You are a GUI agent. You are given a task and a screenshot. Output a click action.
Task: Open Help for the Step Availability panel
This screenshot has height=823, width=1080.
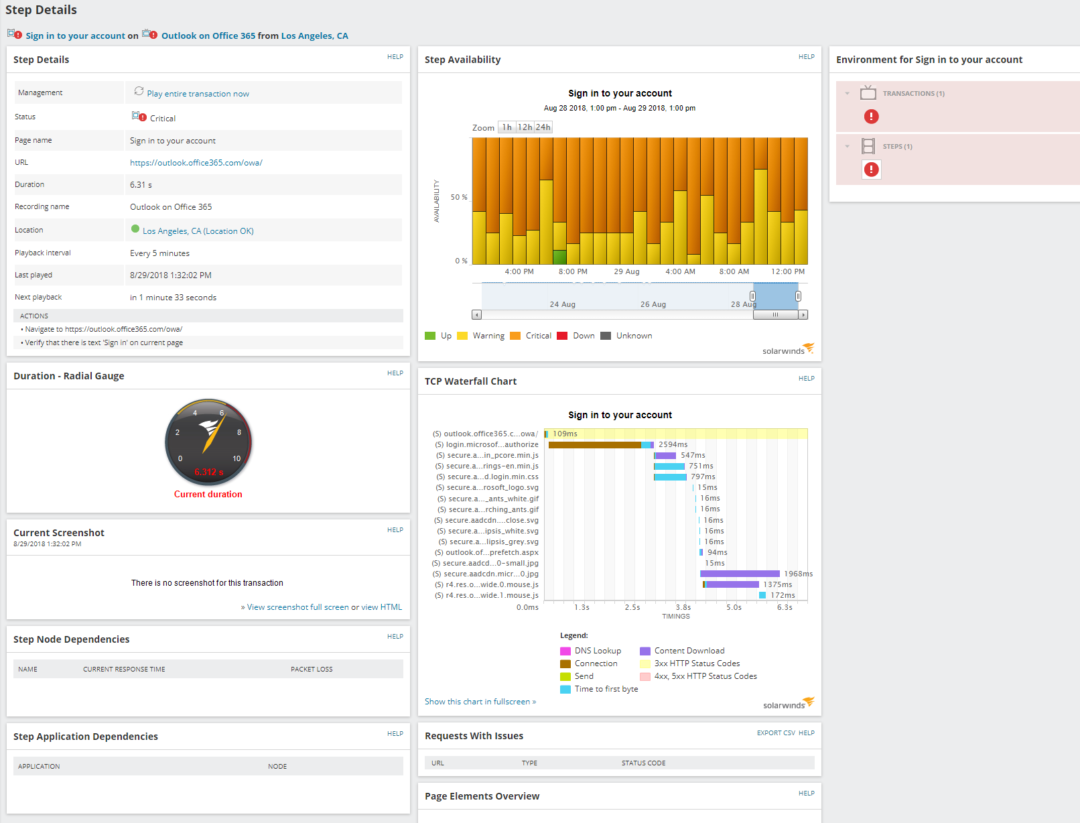807,57
